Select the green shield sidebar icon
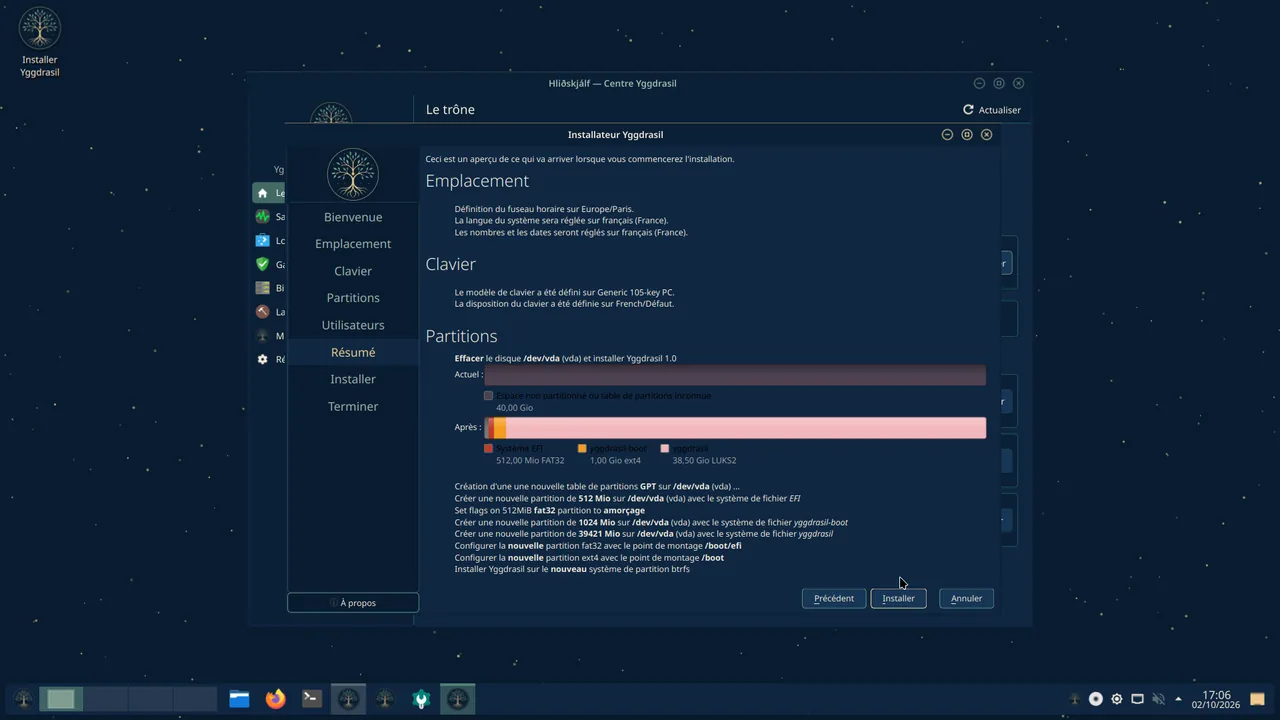The width and height of the screenshot is (1280, 720). 262,264
